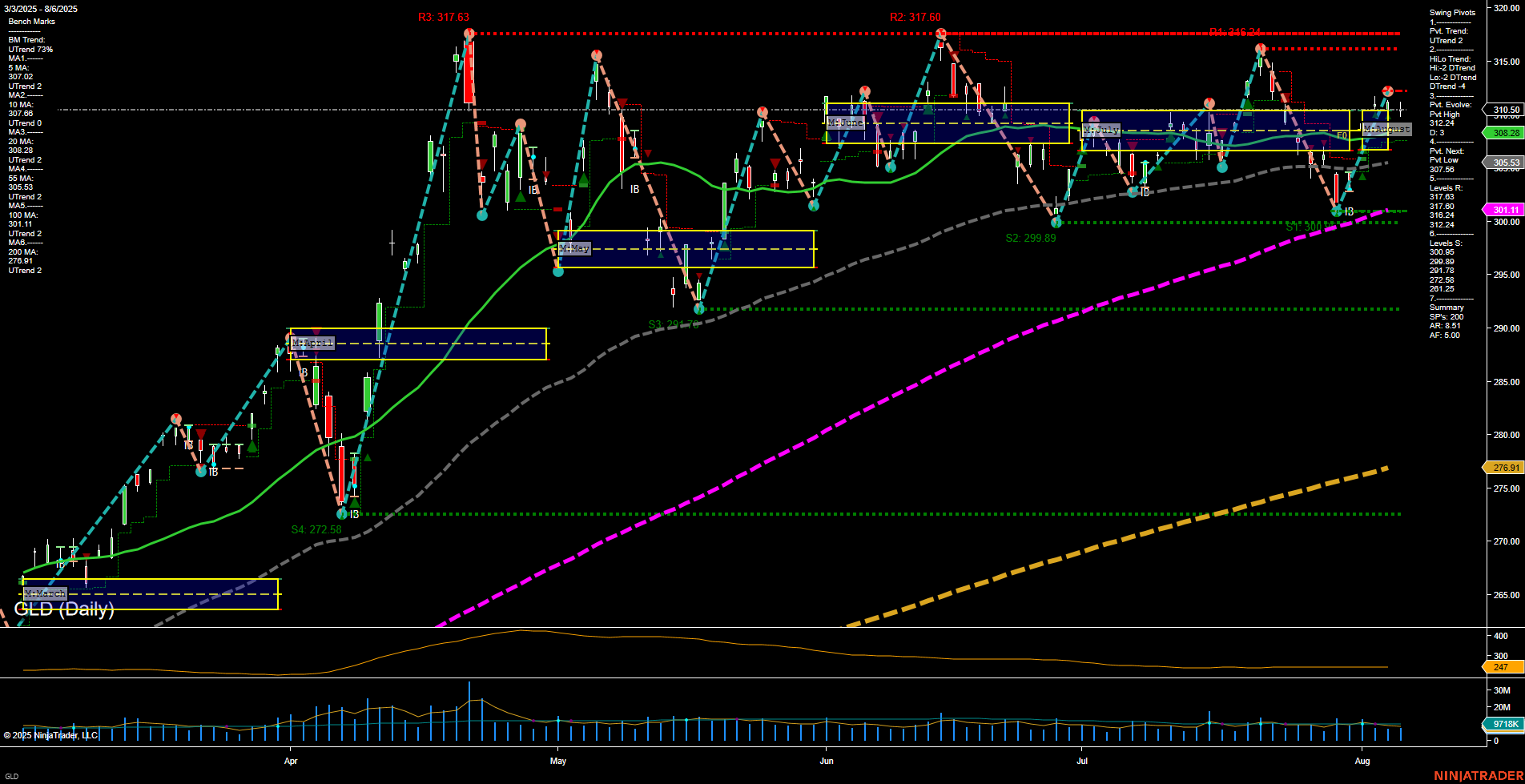
Task: Click the swing low pivot circle at S4
Action: (x=342, y=513)
